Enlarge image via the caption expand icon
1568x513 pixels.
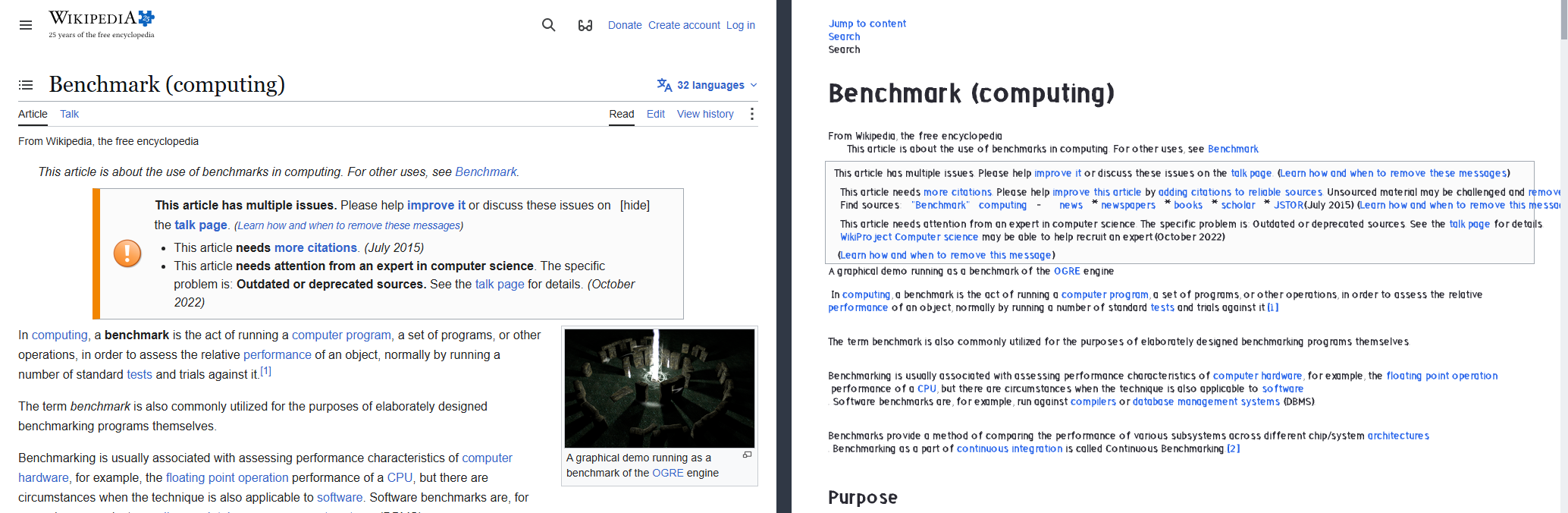(x=747, y=455)
